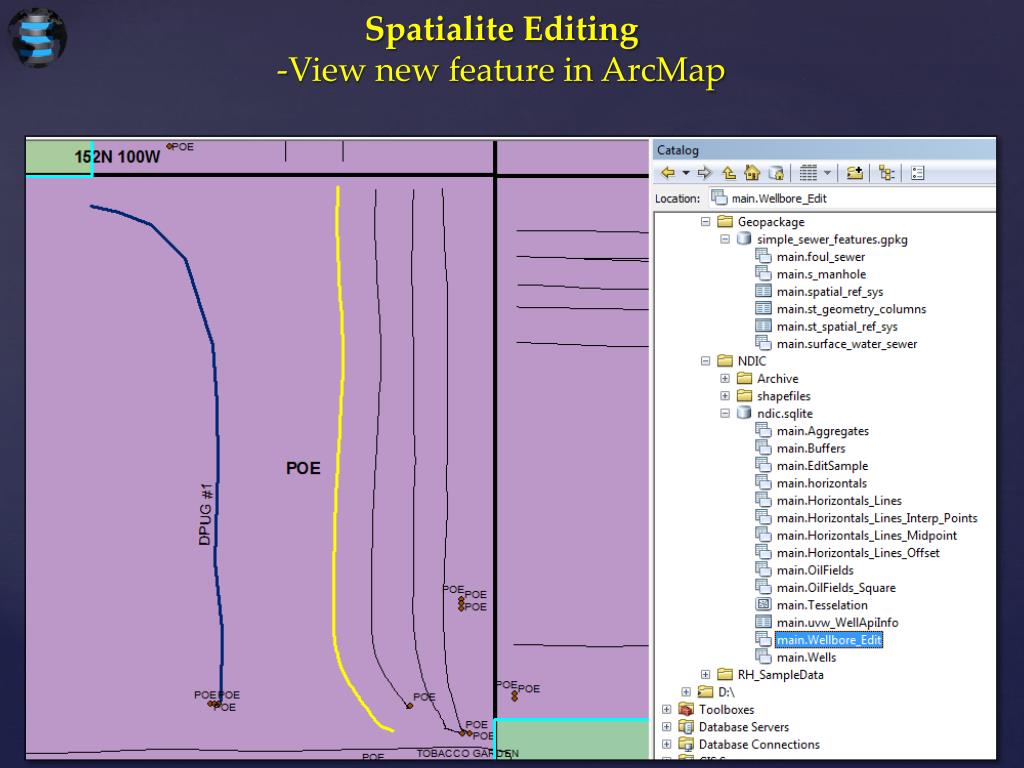The height and width of the screenshot is (768, 1024).
Task: Expand the D:\ drive connection
Action: pos(686,692)
